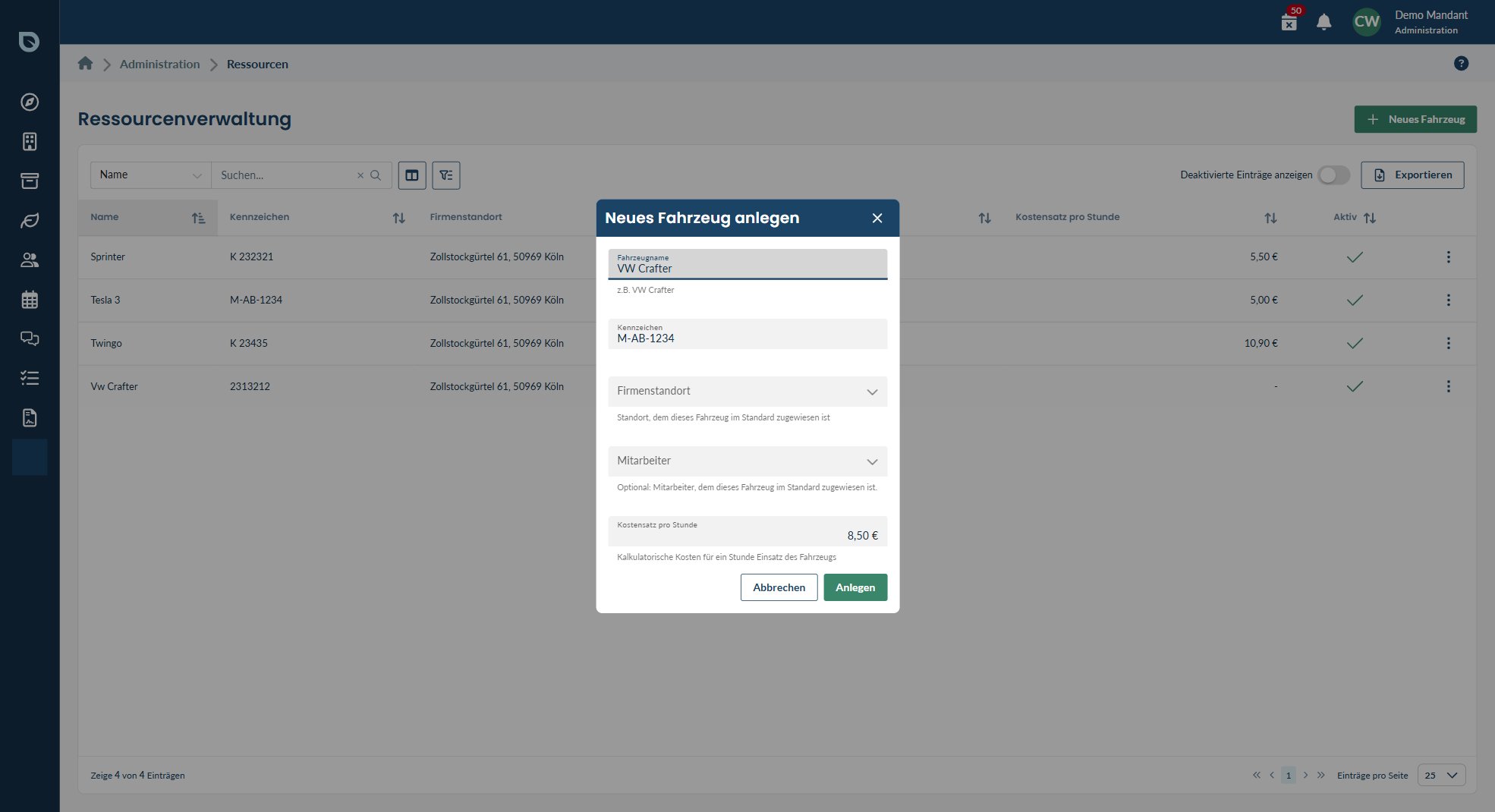Focus the Fahrzeugname input field

(747, 264)
